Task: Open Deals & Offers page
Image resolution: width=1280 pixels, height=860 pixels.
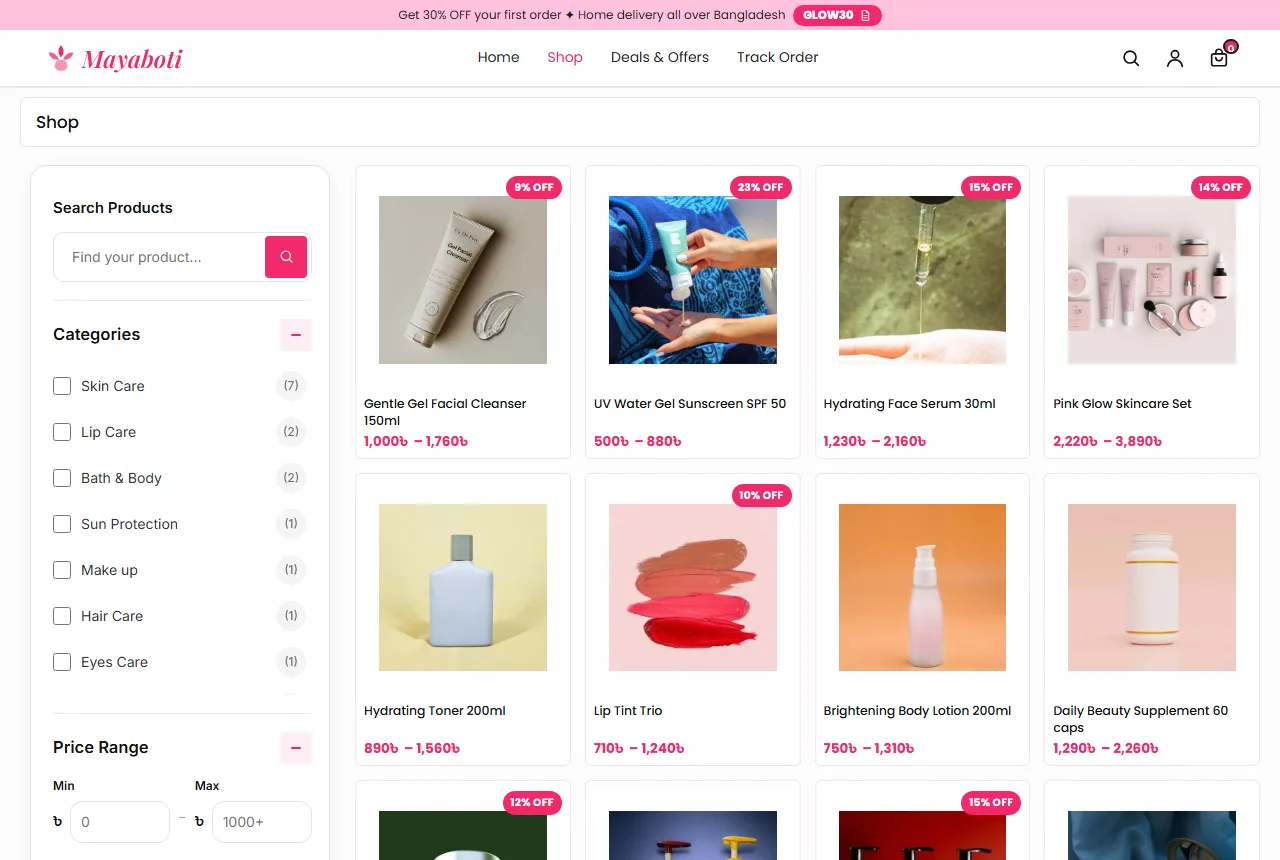Action: click(660, 57)
